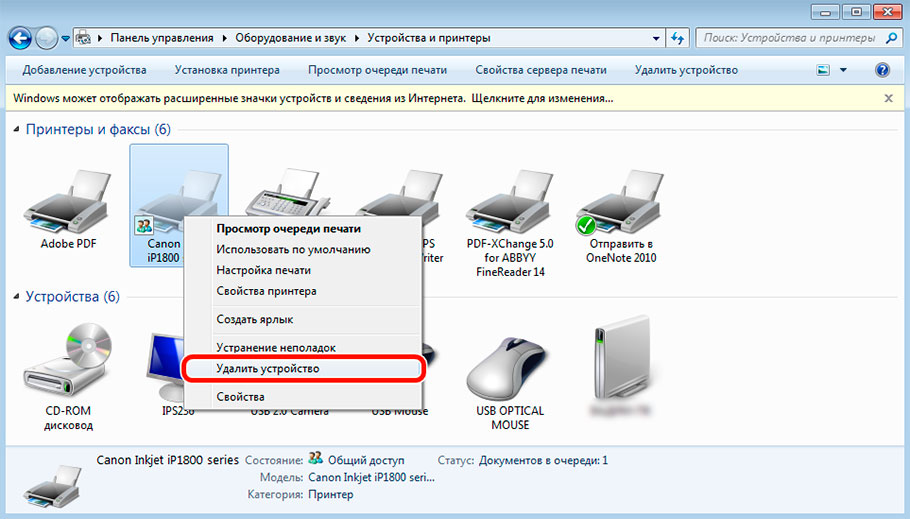Select the PDF-XChange 5.0 printer icon

(510, 202)
